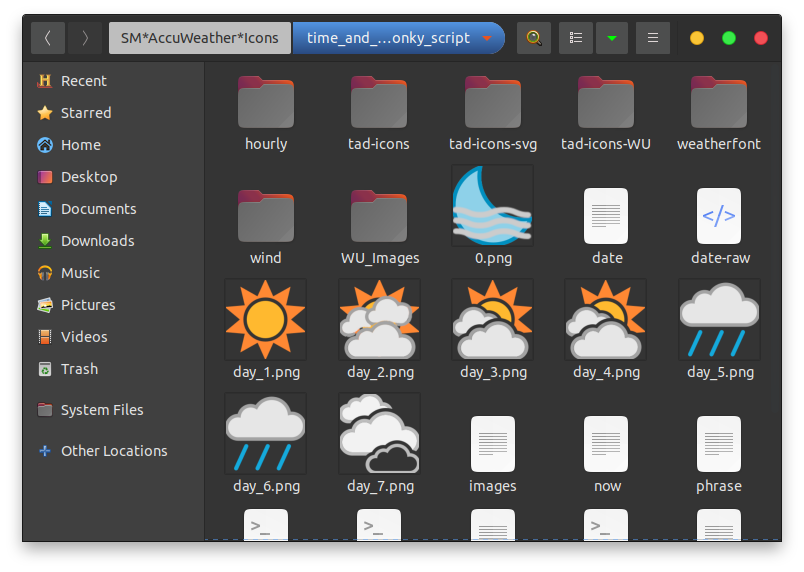Open the hamburger main menu
Image resolution: width=804 pixels, height=572 pixels.
tap(653, 38)
